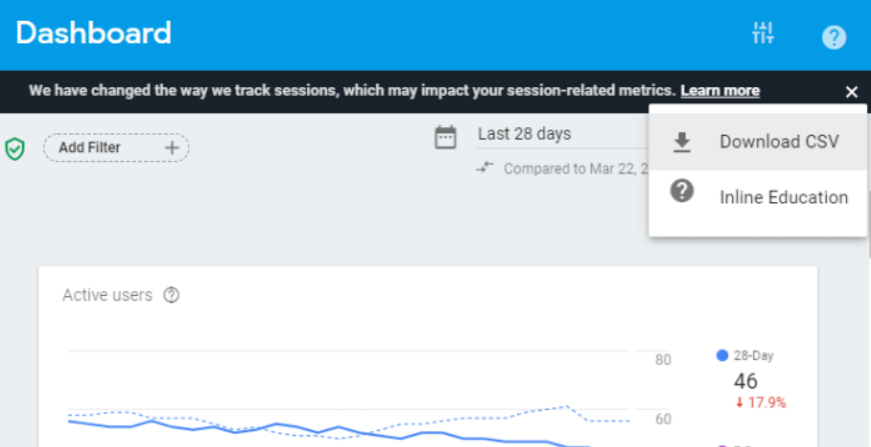Select Download CSV from the menu
The width and height of the screenshot is (871, 447).
(758, 142)
